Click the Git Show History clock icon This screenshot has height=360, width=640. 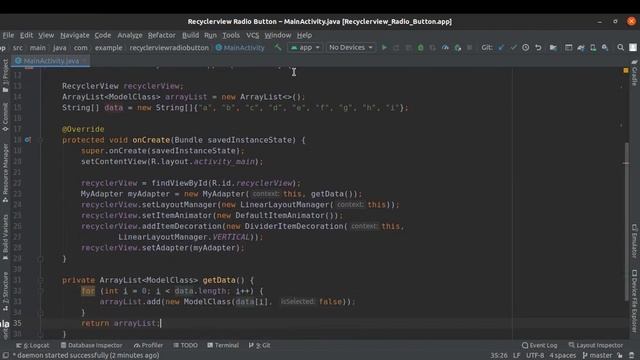526,48
